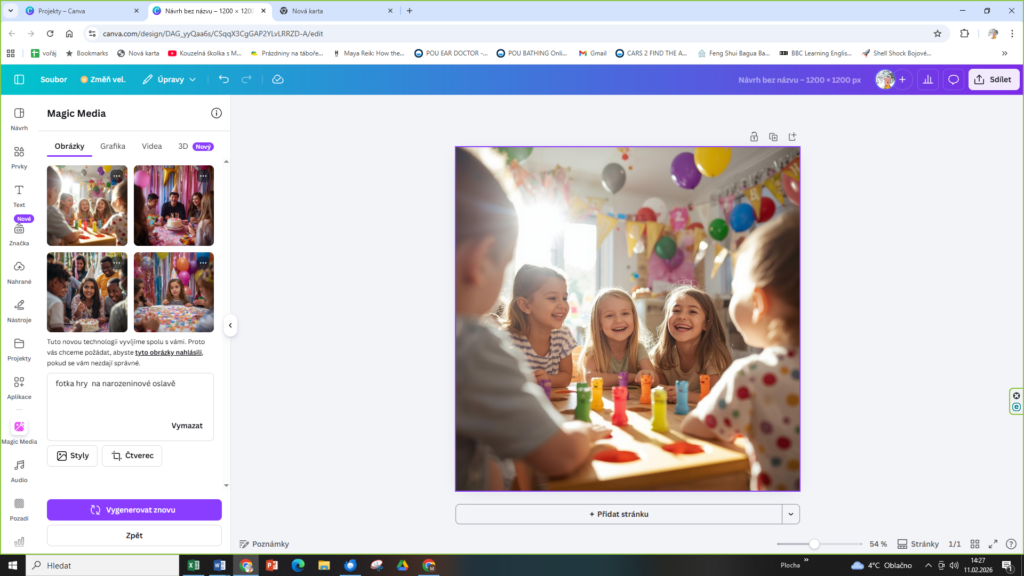1024x576 pixels.
Task: Click the undo arrow in toolbar
Action: pos(223,79)
